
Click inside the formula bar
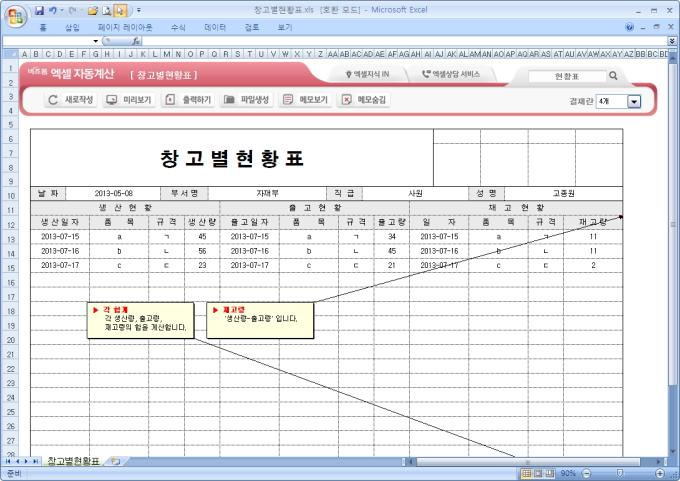click(x=403, y=41)
